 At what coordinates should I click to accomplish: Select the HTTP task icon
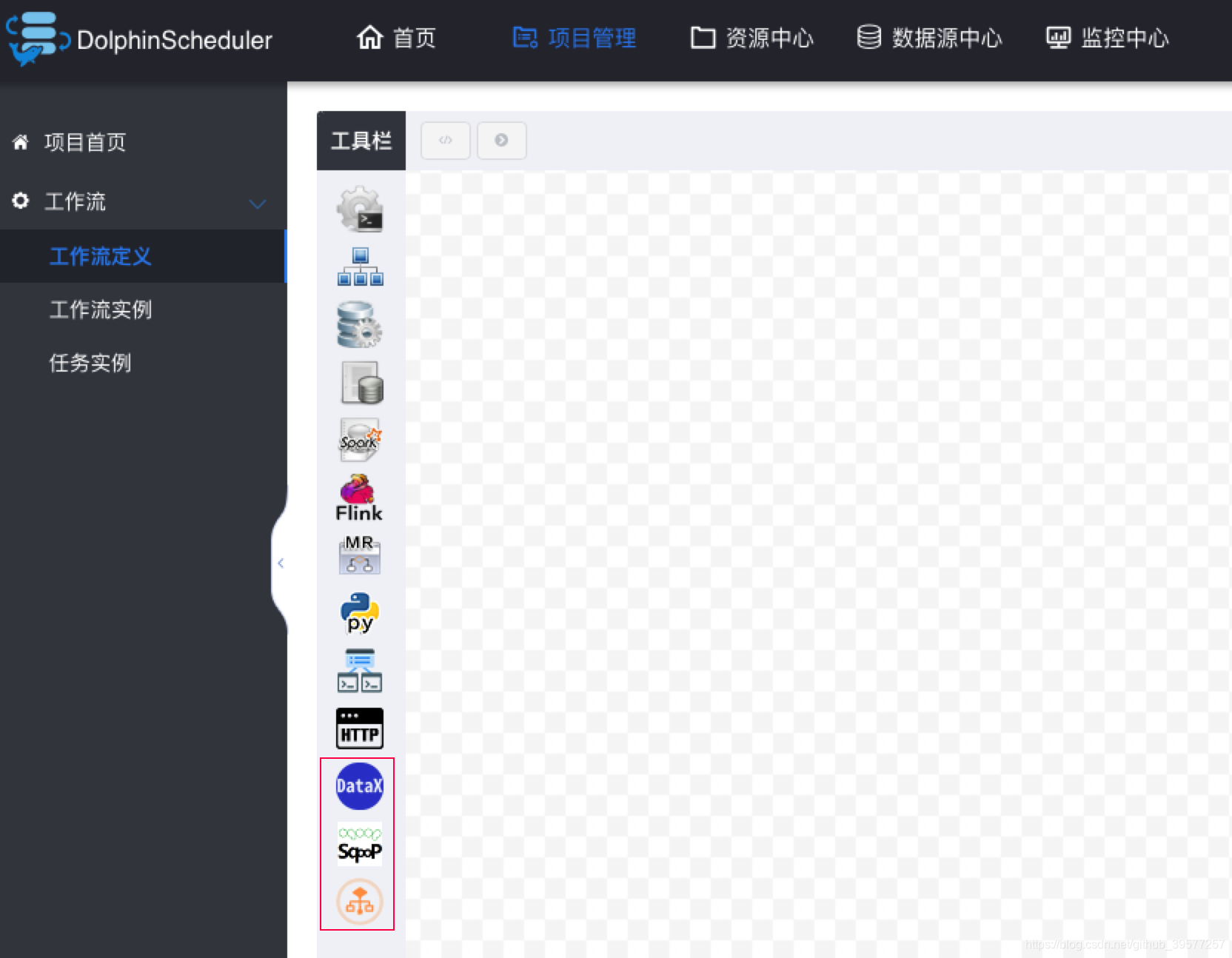tap(359, 728)
